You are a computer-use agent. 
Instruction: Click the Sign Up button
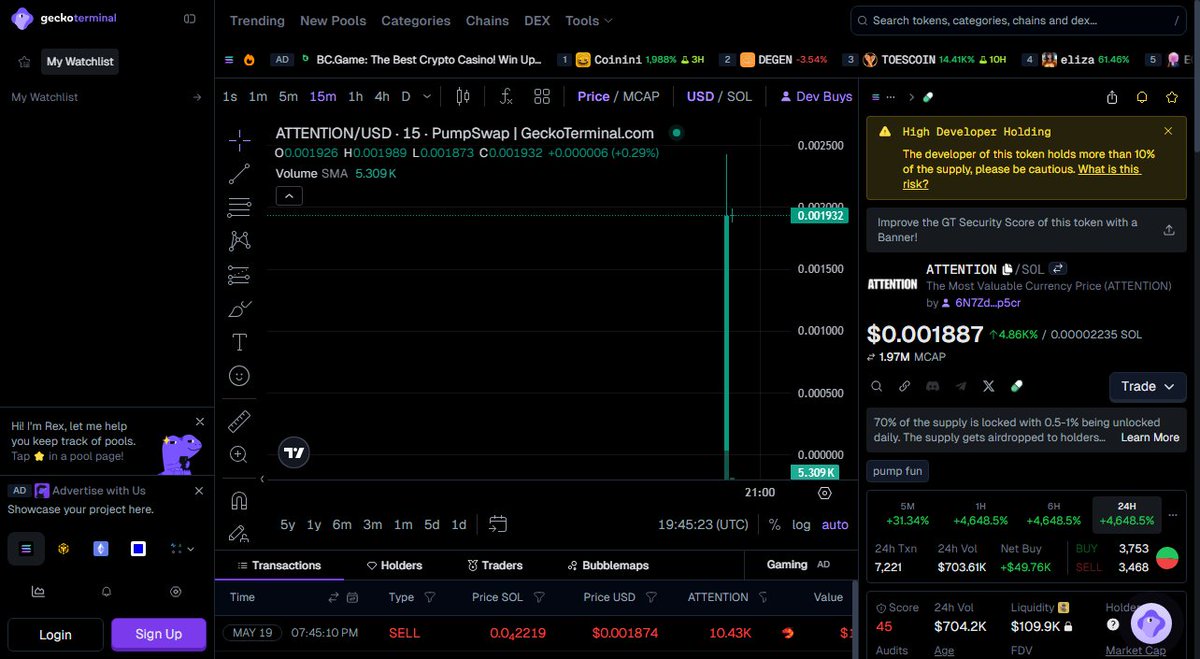(159, 634)
